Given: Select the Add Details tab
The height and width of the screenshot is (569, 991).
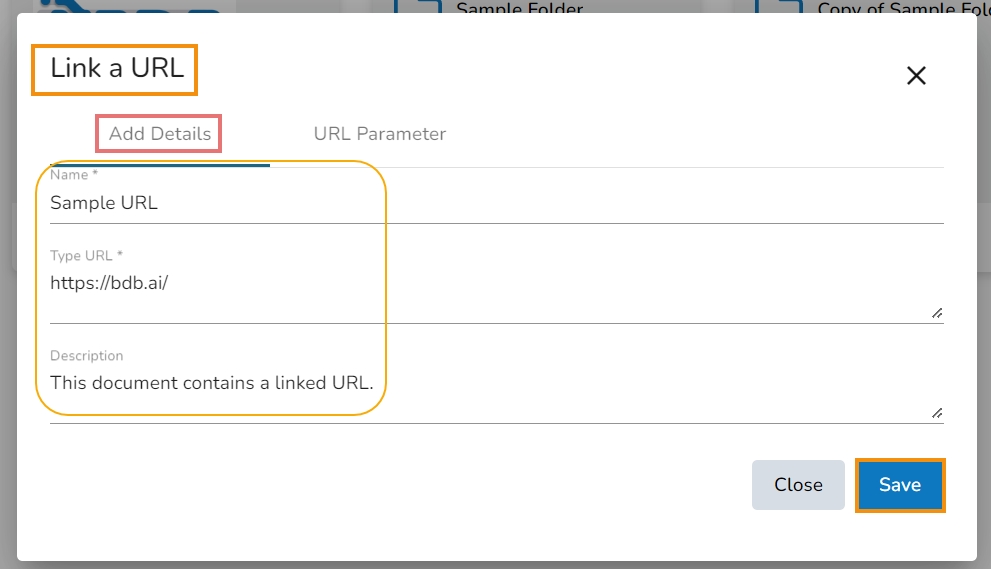Looking at the screenshot, I should coord(160,134).
